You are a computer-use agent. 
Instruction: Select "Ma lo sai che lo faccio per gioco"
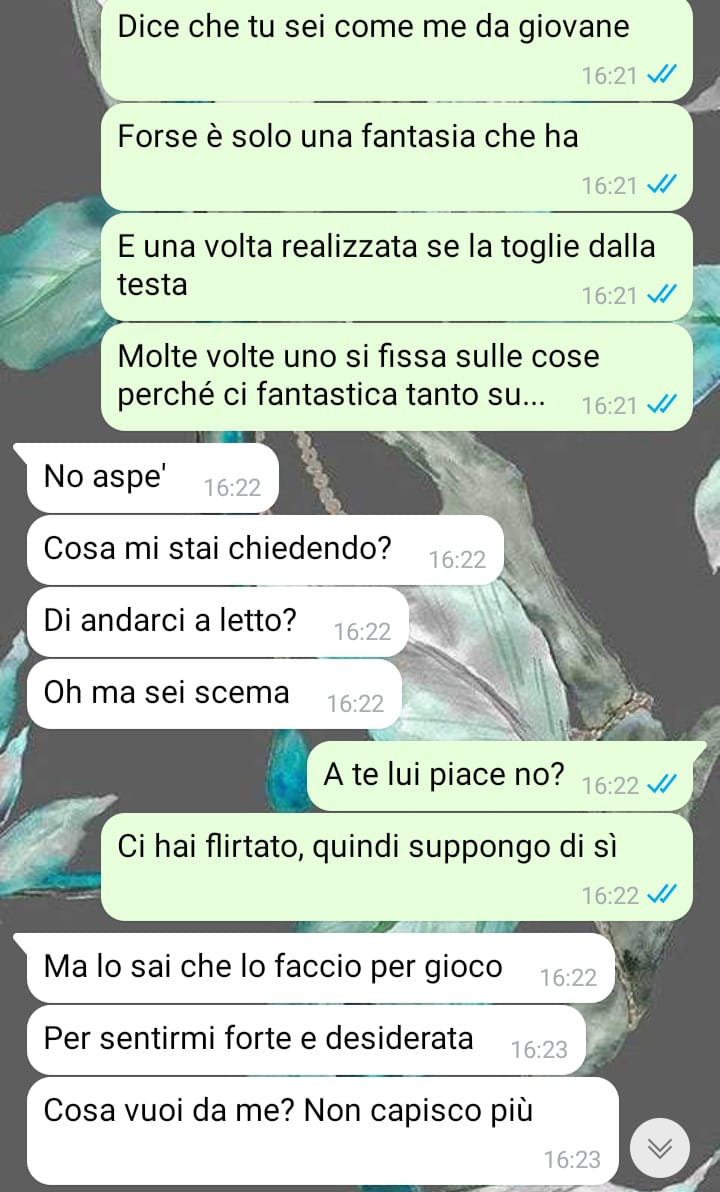tap(320, 968)
